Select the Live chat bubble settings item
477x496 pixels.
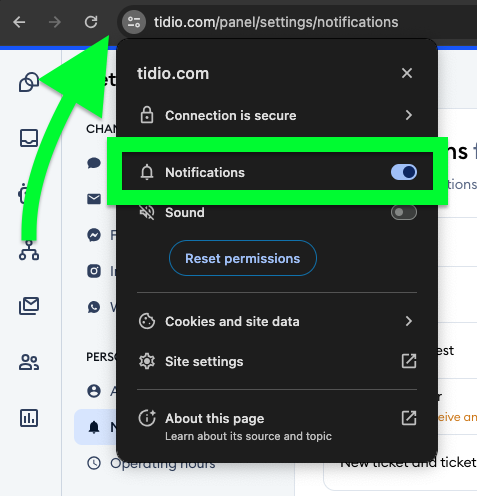click(94, 163)
